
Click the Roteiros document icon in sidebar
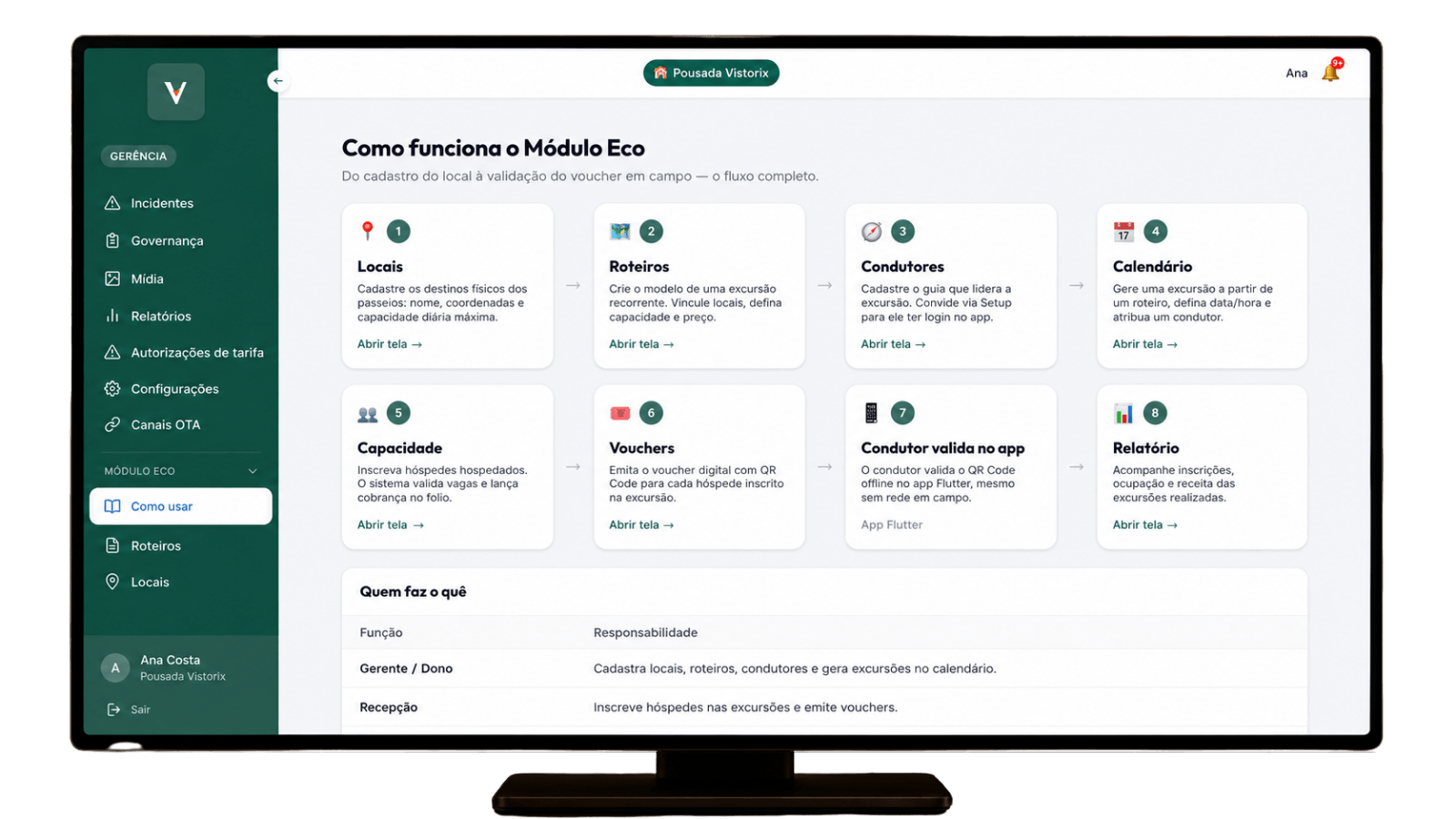point(112,545)
